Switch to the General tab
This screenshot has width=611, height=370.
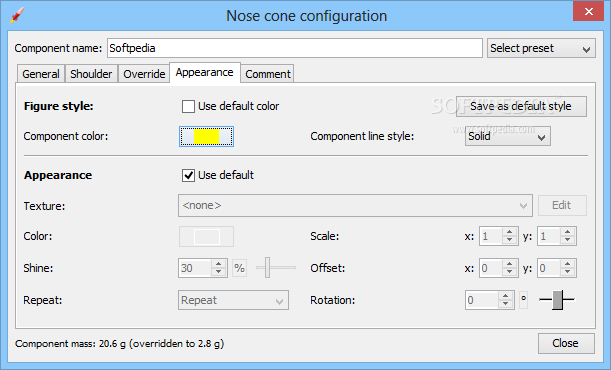point(41,74)
